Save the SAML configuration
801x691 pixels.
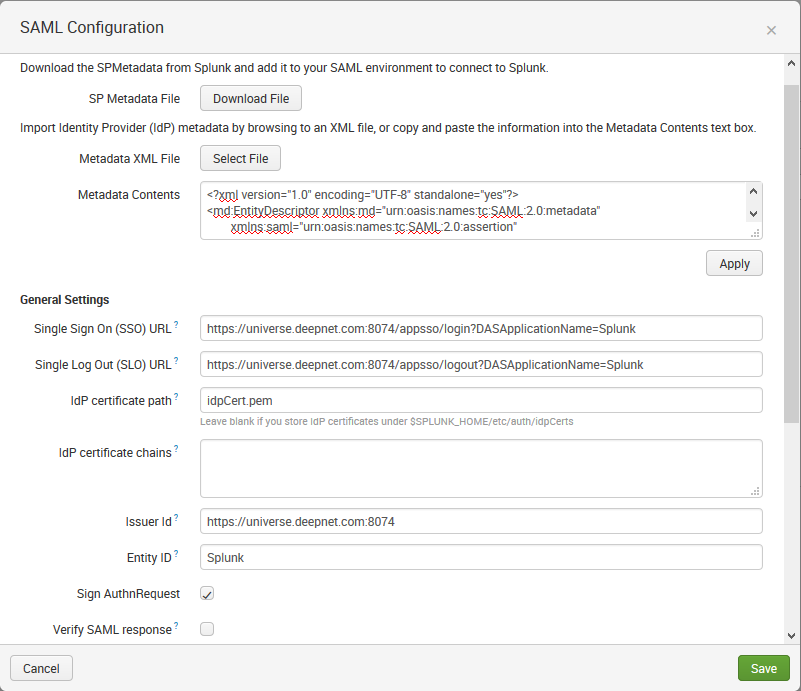(x=763, y=668)
